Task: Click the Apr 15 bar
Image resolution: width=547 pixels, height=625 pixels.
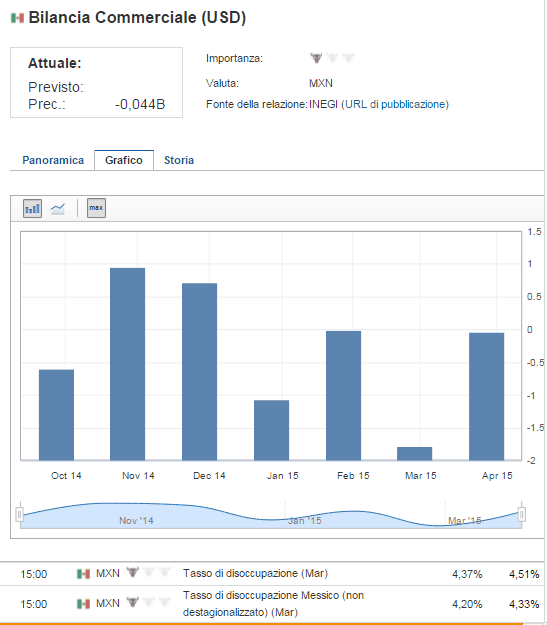Action: 487,397
